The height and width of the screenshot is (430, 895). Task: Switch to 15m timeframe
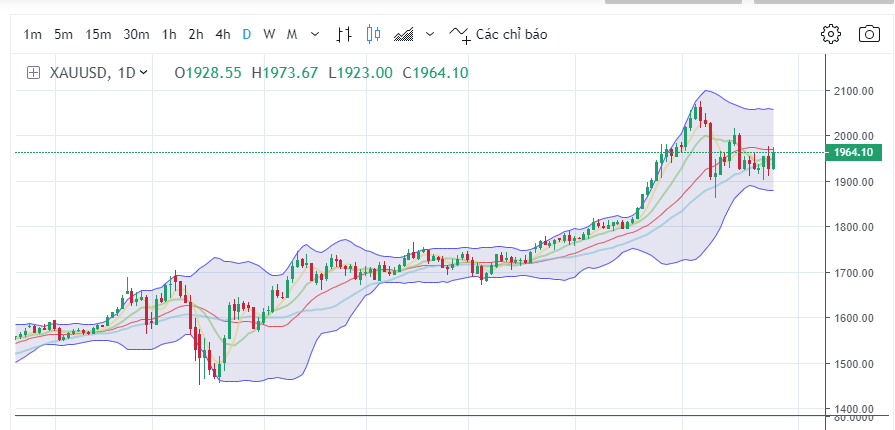tap(98, 34)
